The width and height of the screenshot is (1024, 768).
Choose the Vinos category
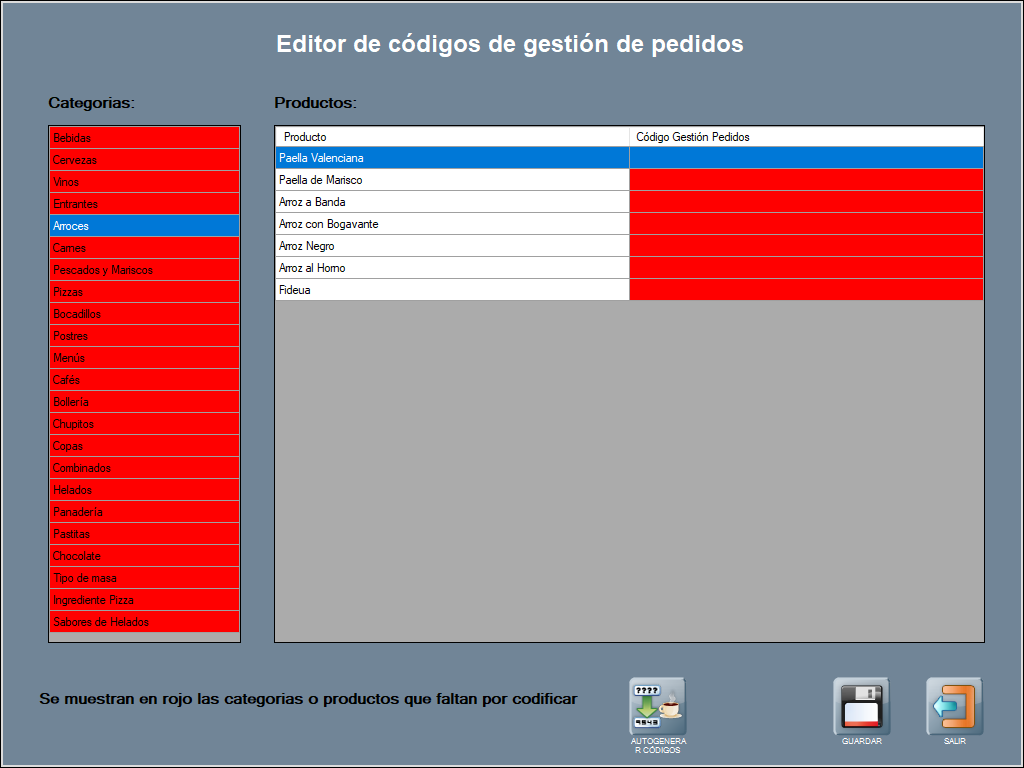point(145,182)
